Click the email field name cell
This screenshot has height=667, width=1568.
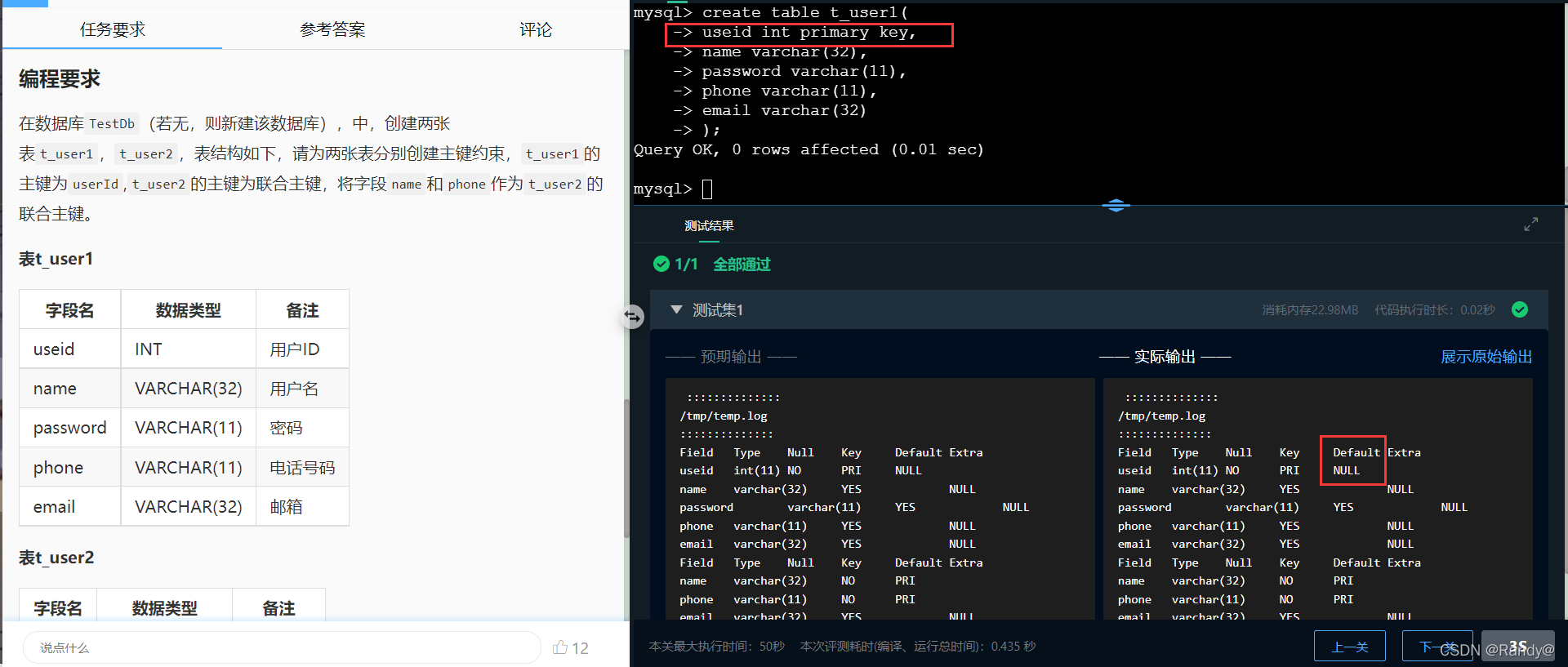tap(70, 507)
